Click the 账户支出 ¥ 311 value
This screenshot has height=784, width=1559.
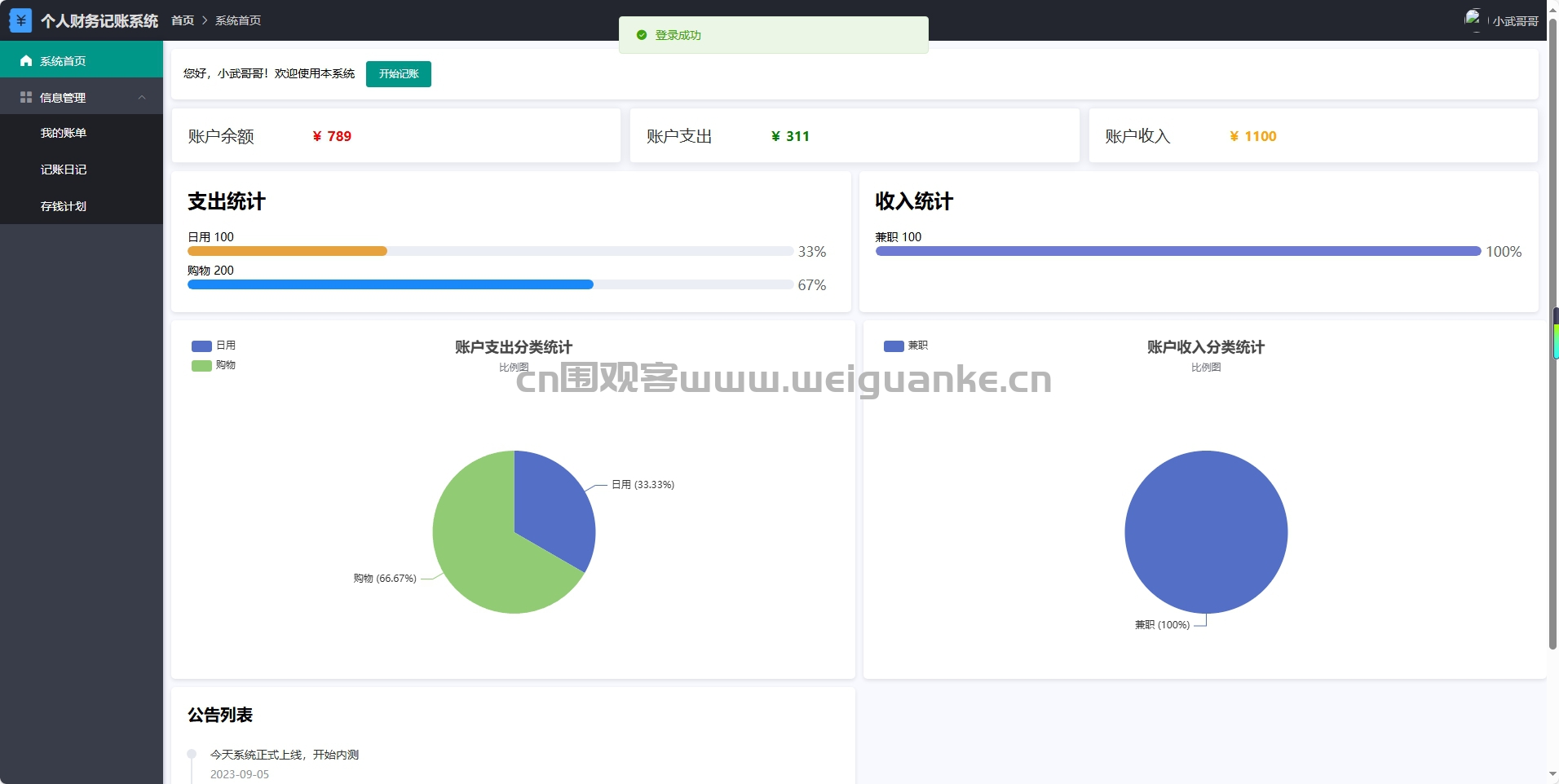[791, 136]
